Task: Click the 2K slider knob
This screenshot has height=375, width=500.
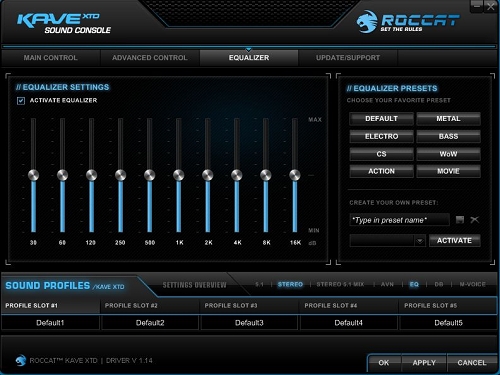Action: click(x=208, y=175)
